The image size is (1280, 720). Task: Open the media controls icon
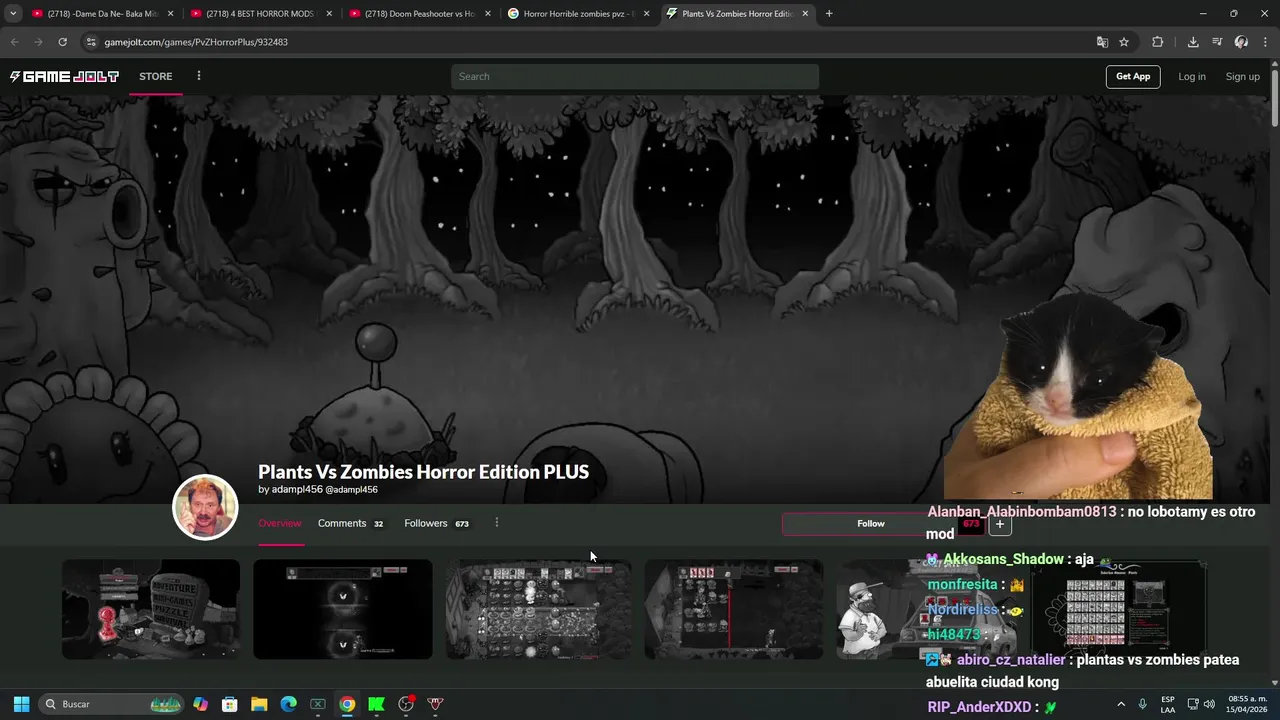tap(1217, 42)
